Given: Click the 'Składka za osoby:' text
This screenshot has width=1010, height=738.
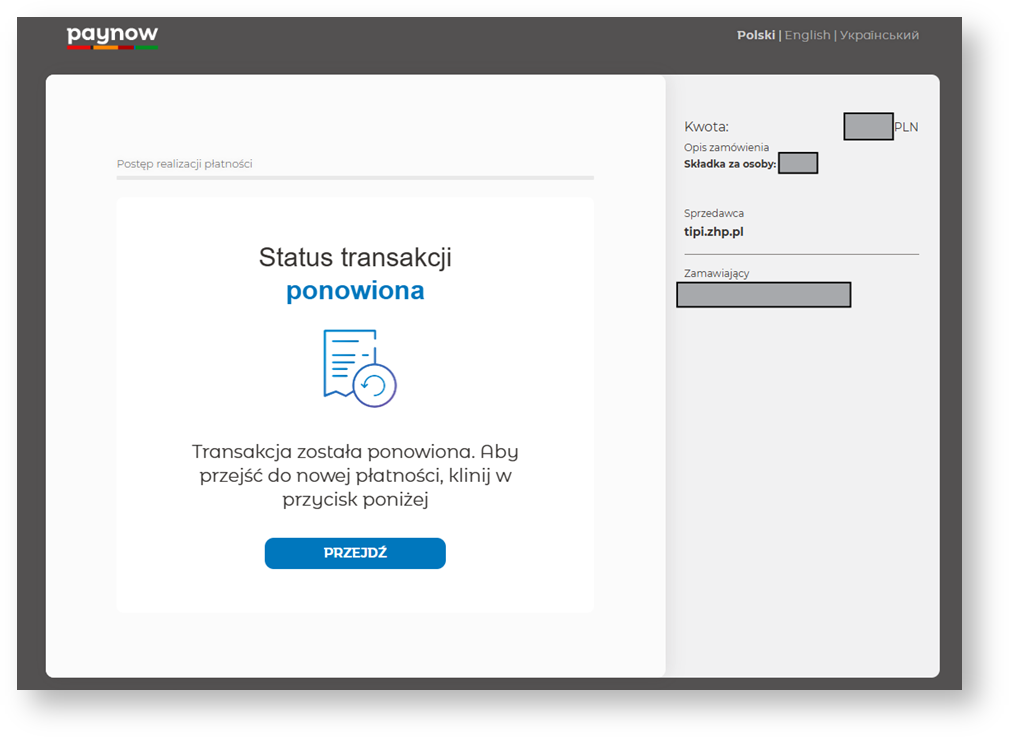Looking at the screenshot, I should pyautogui.click(x=730, y=164).
